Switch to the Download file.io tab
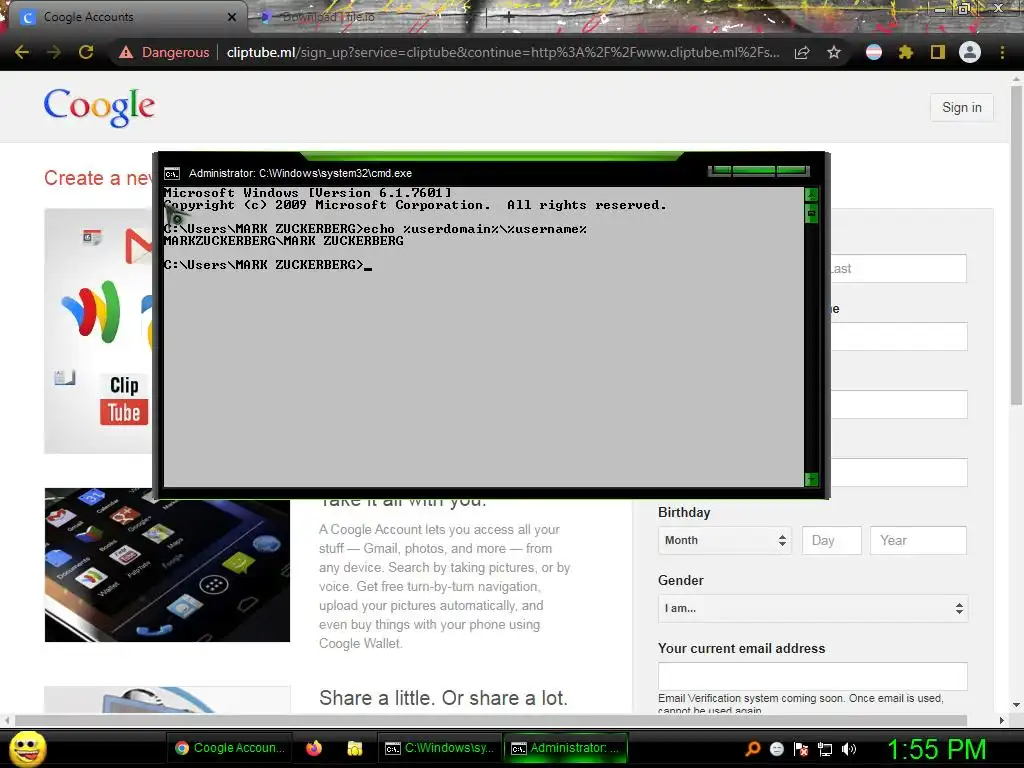The image size is (1024, 768). (327, 17)
